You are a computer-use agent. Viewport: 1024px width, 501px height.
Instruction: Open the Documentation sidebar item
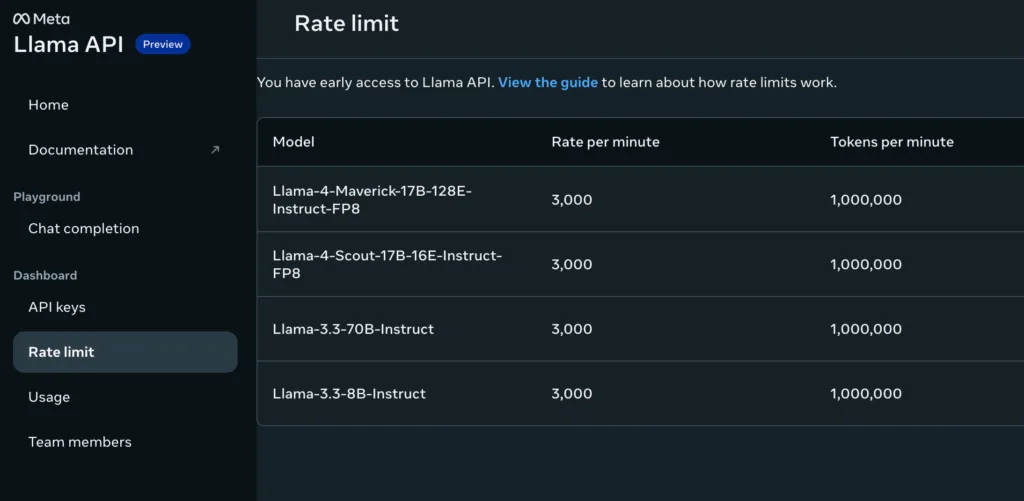pyautogui.click(x=80, y=150)
